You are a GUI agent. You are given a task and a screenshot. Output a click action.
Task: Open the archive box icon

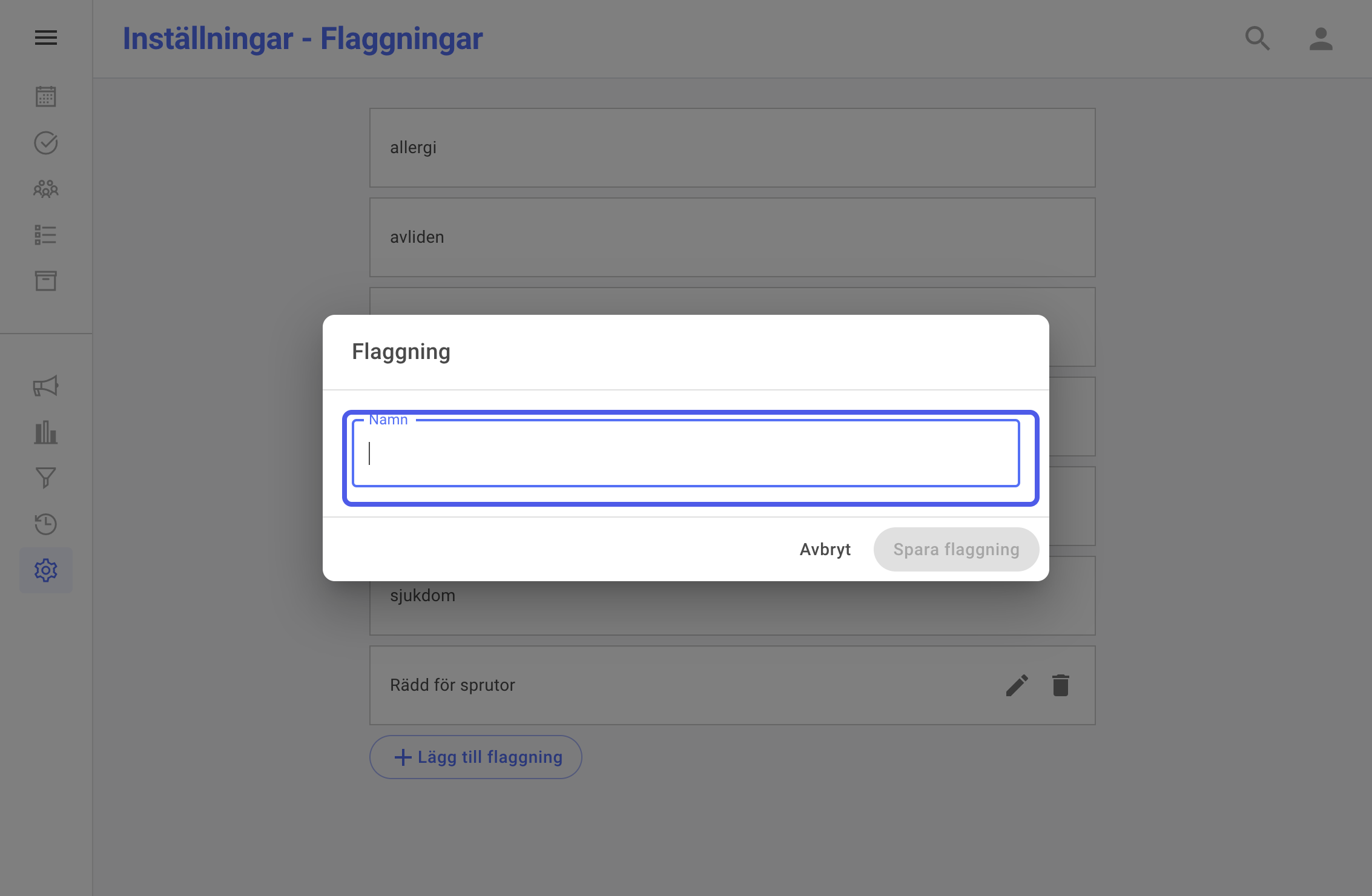(46, 281)
